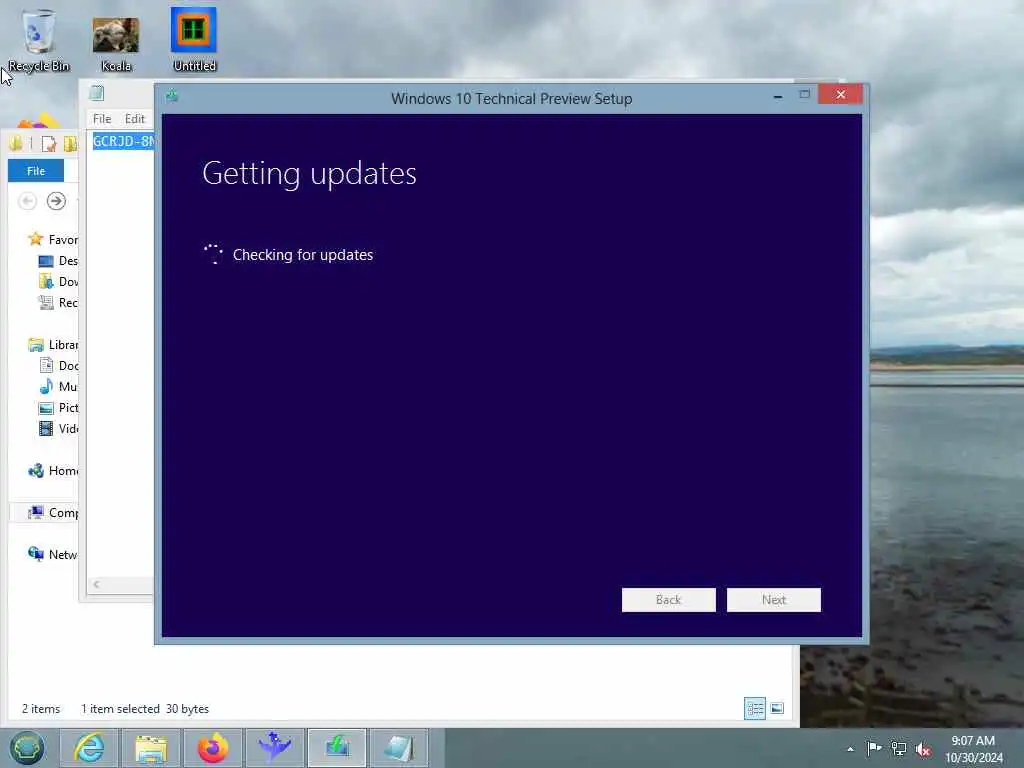
Task: Click the Back button in Setup
Action: (668, 600)
